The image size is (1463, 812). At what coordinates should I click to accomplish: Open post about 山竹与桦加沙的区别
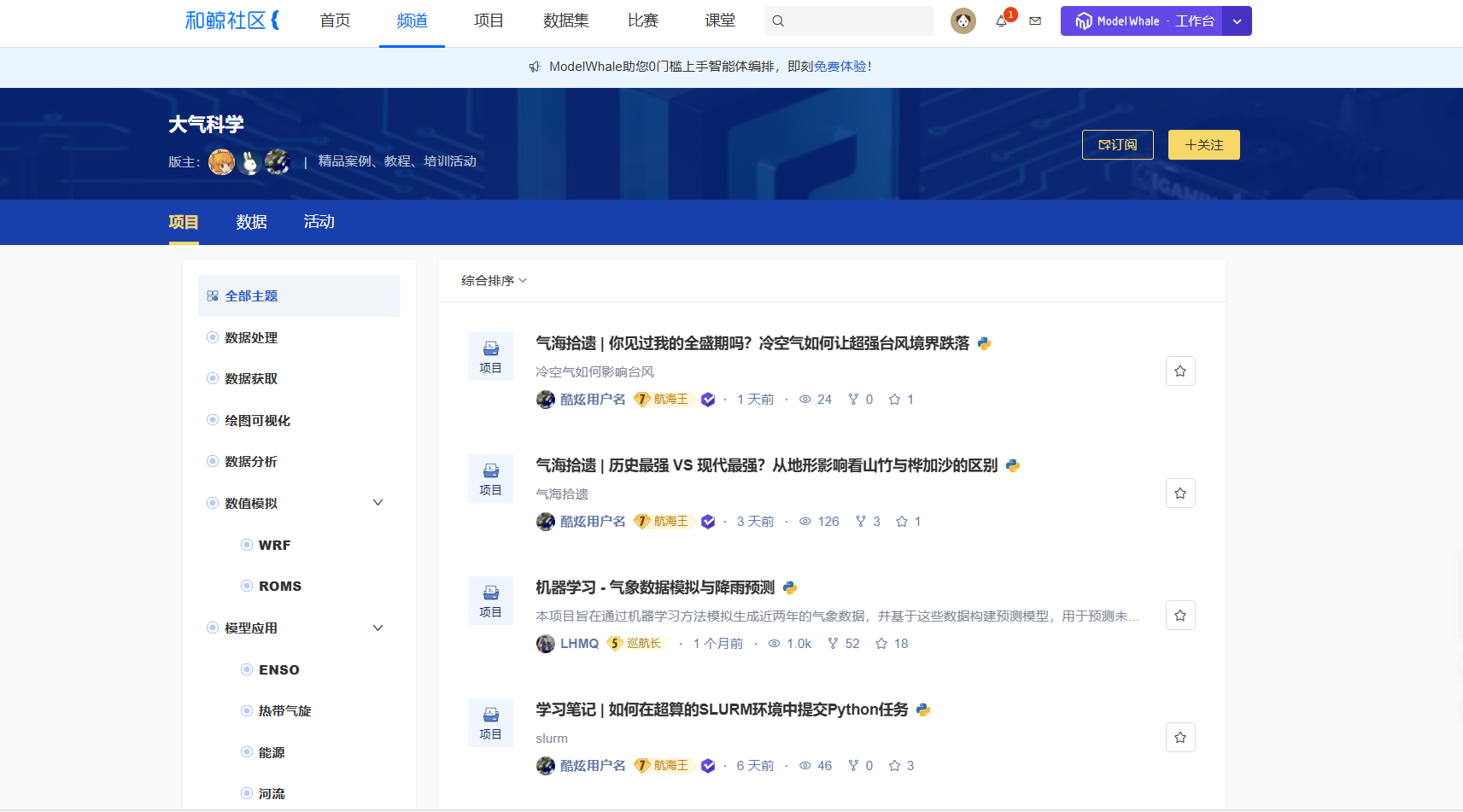click(767, 465)
